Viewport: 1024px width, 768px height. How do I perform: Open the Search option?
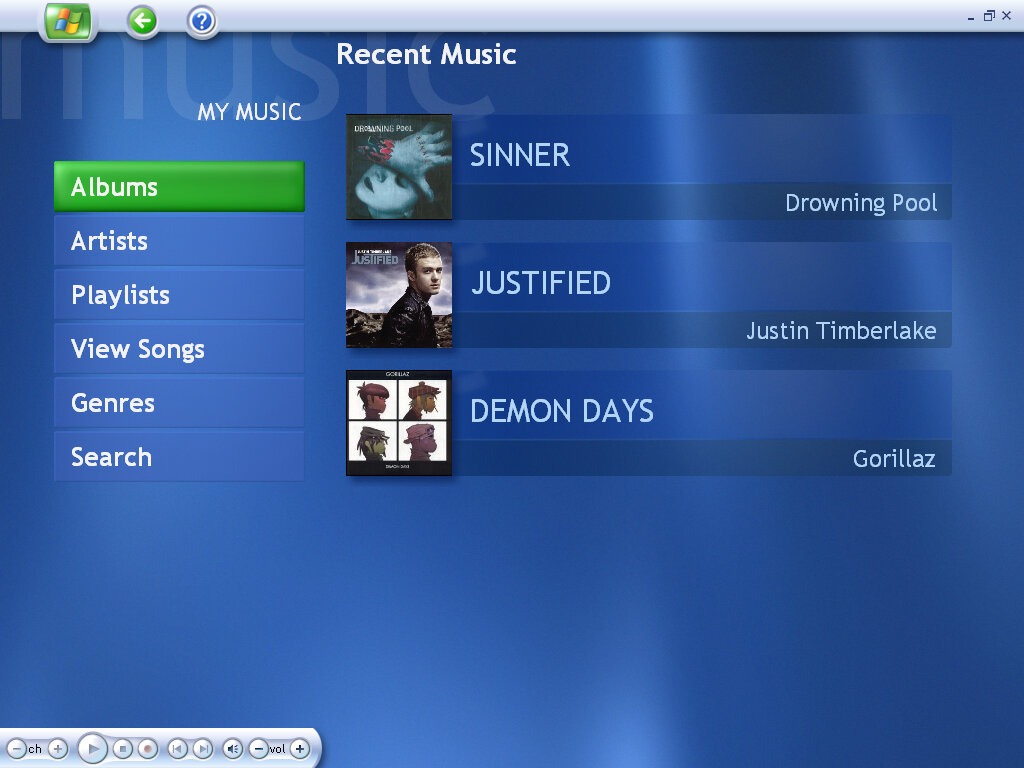click(179, 457)
